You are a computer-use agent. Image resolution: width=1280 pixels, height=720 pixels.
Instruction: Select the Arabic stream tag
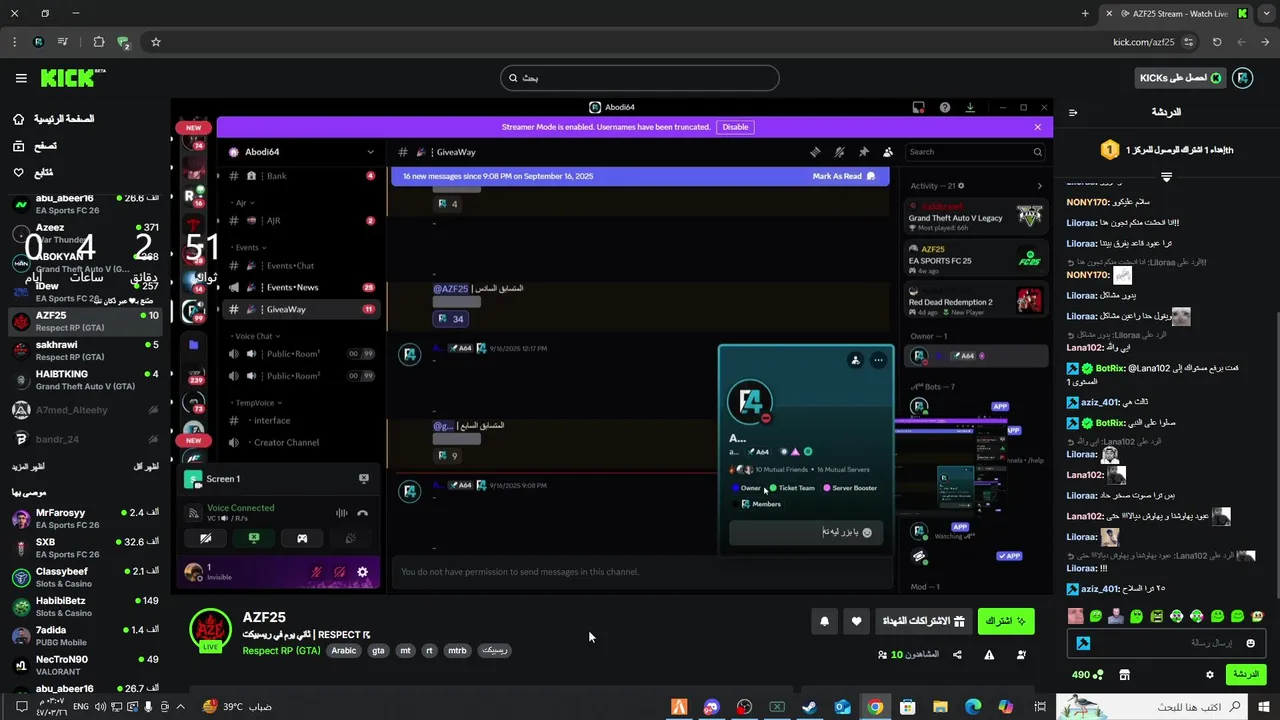click(344, 650)
